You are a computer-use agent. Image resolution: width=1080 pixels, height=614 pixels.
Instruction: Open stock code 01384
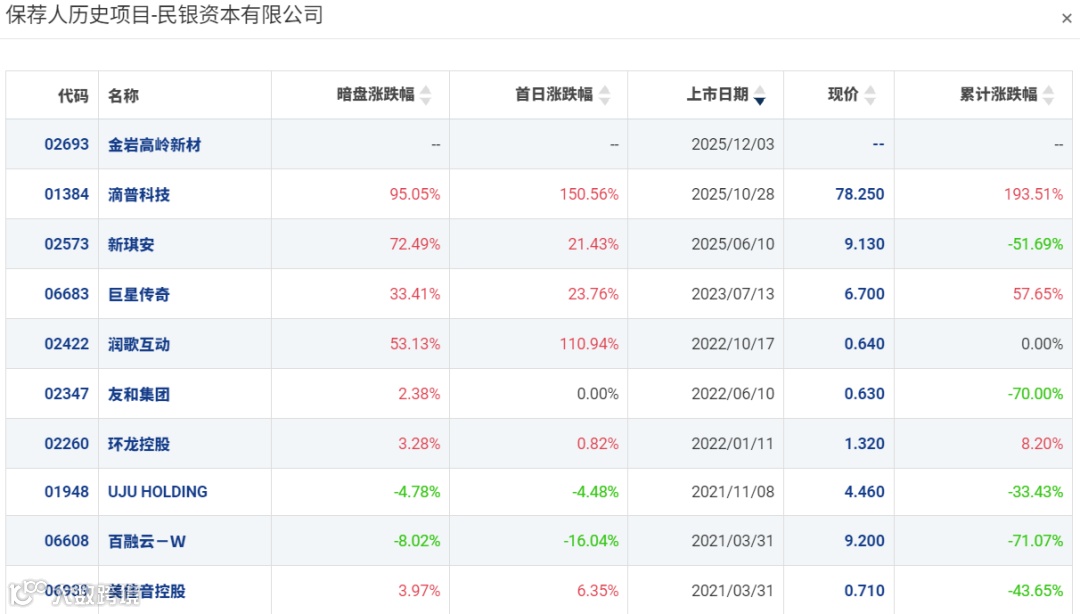(67, 194)
